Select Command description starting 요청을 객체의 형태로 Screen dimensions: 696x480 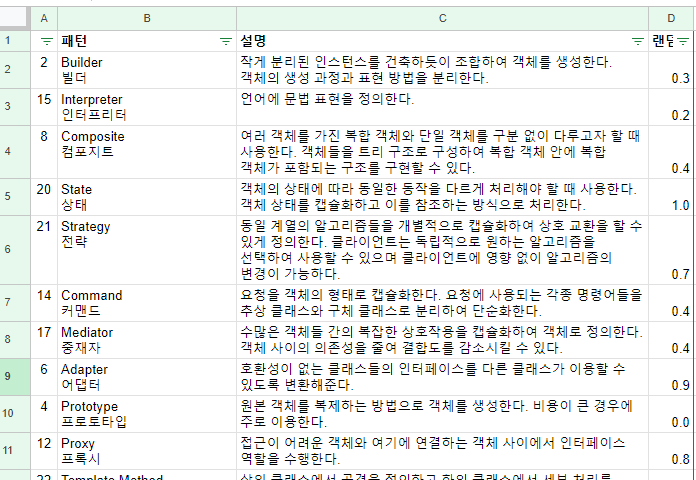point(443,303)
